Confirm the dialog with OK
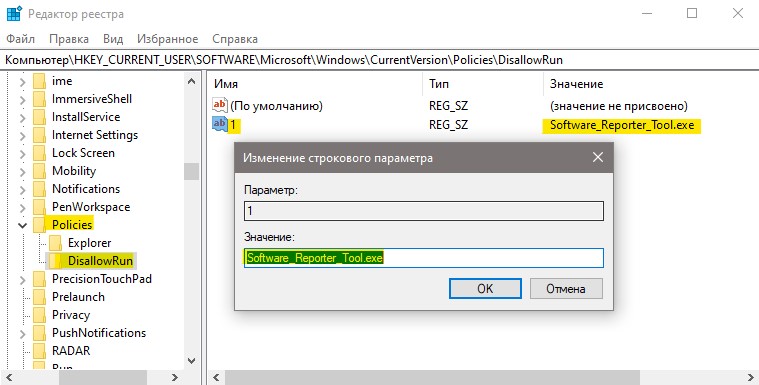The height and width of the screenshot is (385, 759). (x=485, y=289)
